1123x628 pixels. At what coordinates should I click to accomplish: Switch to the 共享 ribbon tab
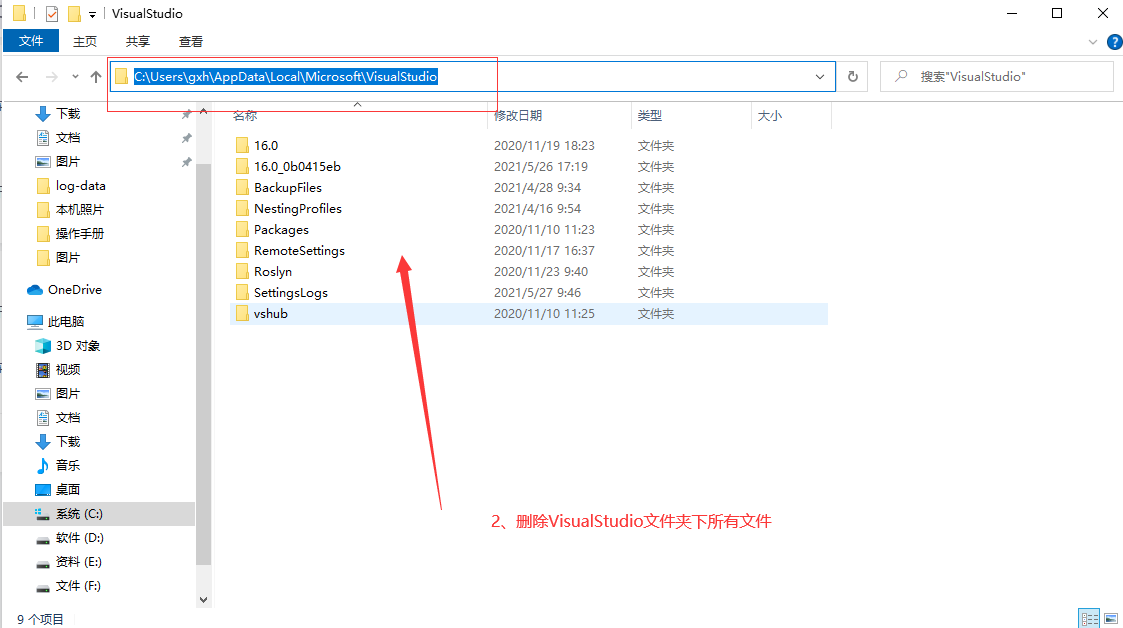[138, 42]
